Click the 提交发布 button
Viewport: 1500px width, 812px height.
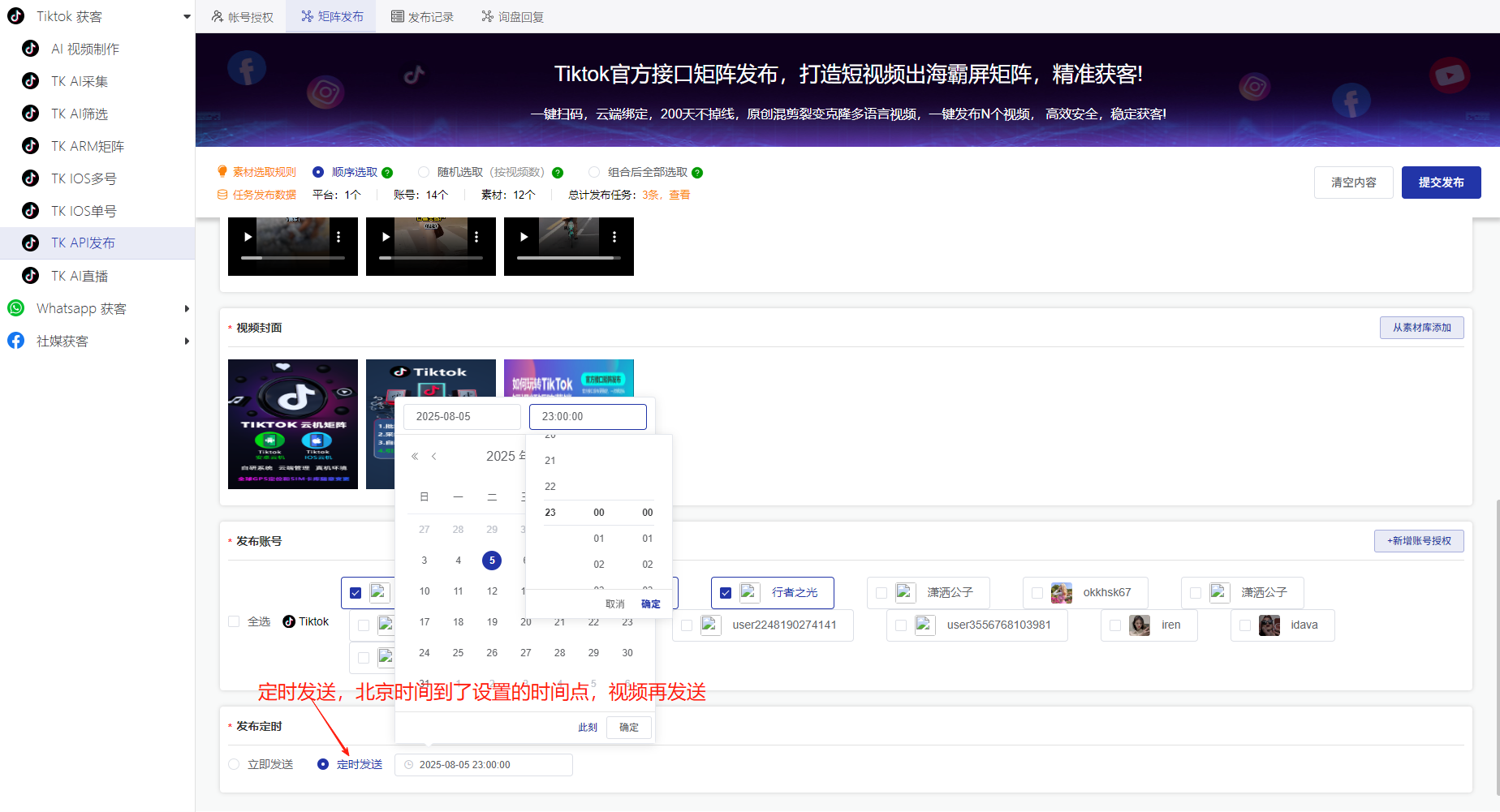[1441, 182]
